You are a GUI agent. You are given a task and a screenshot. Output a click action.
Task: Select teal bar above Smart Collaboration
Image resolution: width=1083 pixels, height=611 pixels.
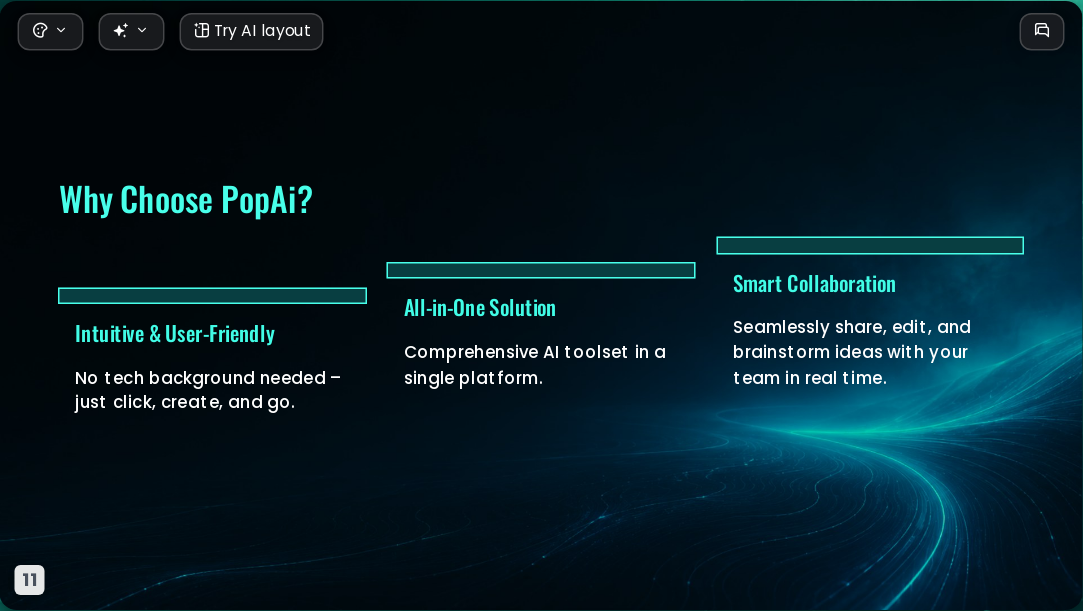point(870,245)
